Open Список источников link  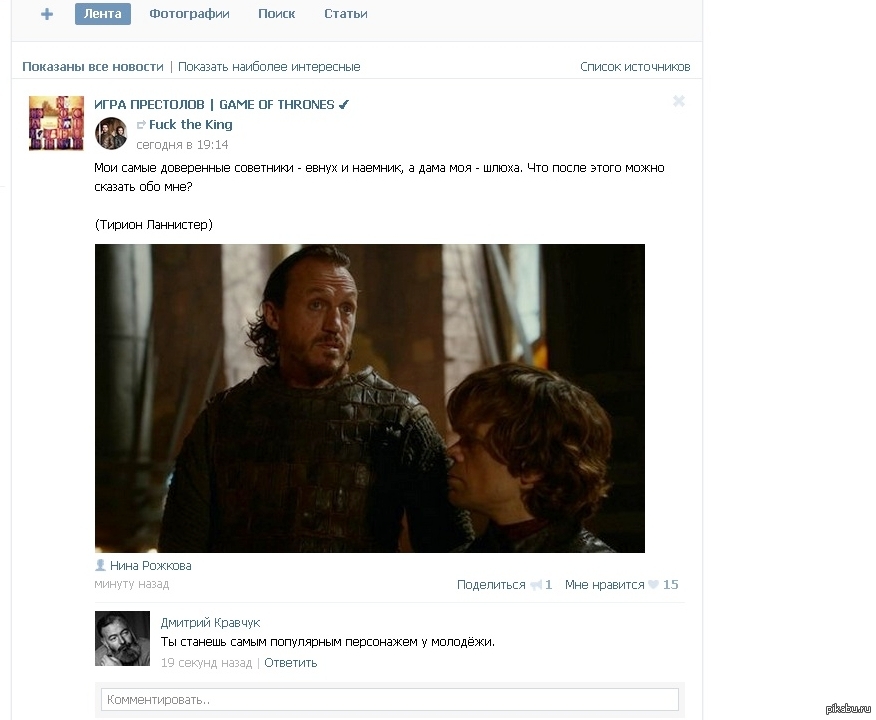click(635, 67)
